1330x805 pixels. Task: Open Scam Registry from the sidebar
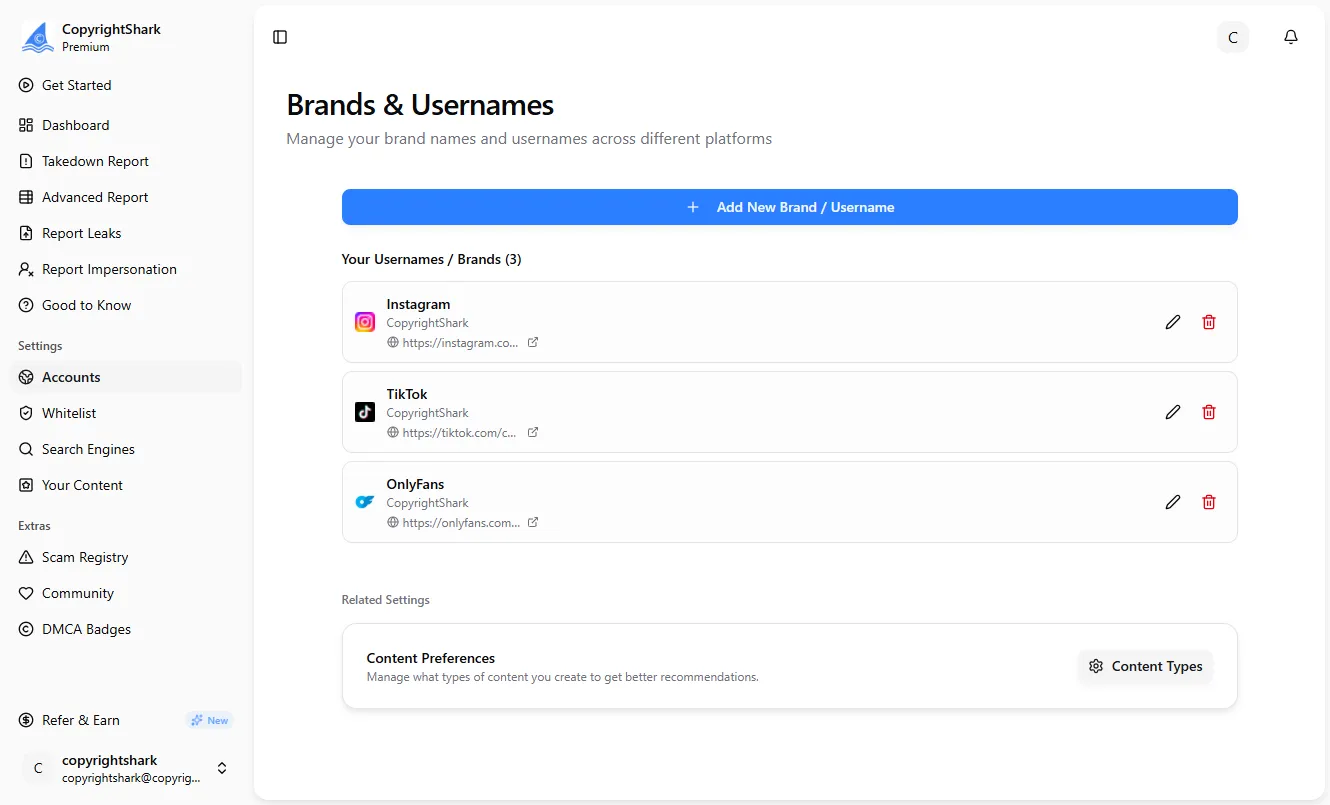click(x=84, y=557)
